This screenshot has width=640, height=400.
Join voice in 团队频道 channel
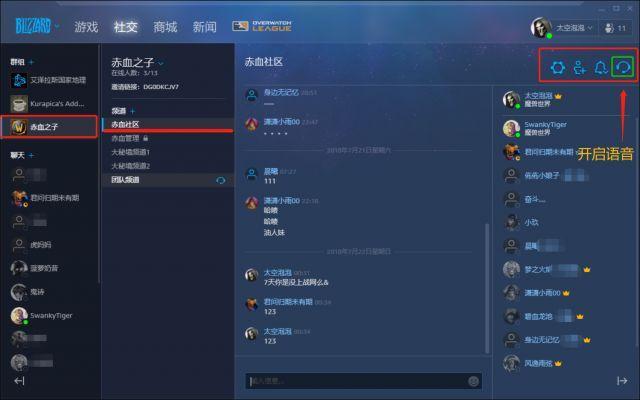(220, 180)
